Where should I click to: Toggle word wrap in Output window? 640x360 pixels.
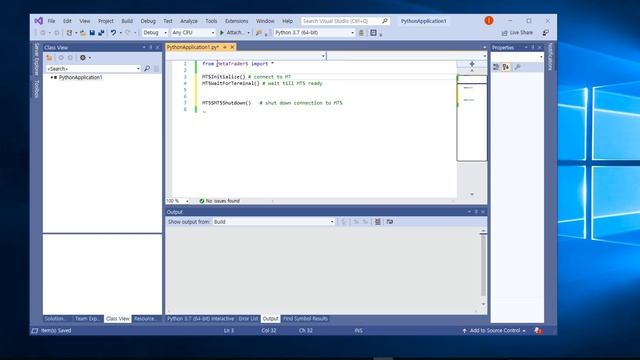[390, 222]
